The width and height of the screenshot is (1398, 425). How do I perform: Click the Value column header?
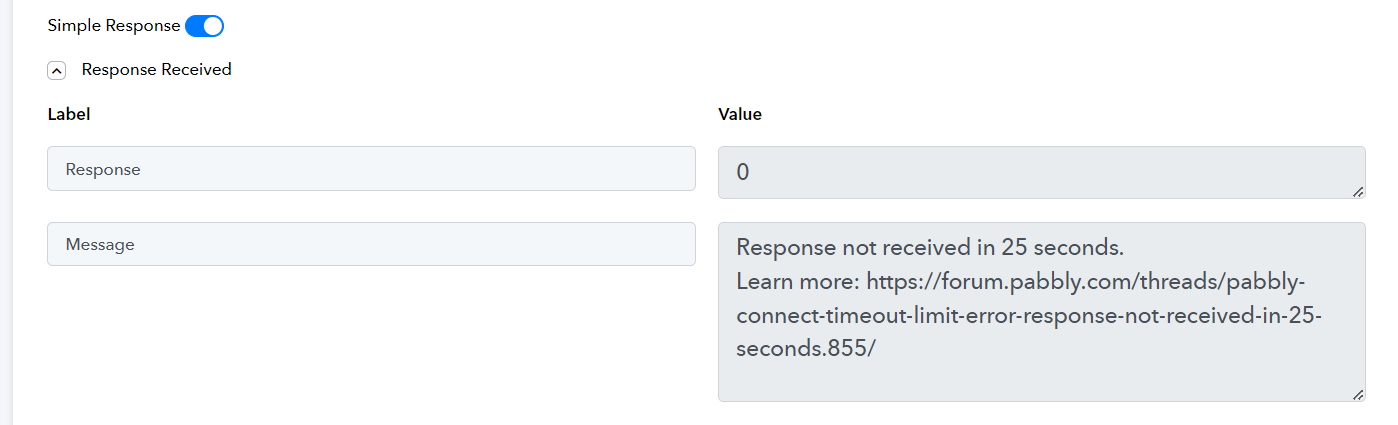pyautogui.click(x=740, y=114)
